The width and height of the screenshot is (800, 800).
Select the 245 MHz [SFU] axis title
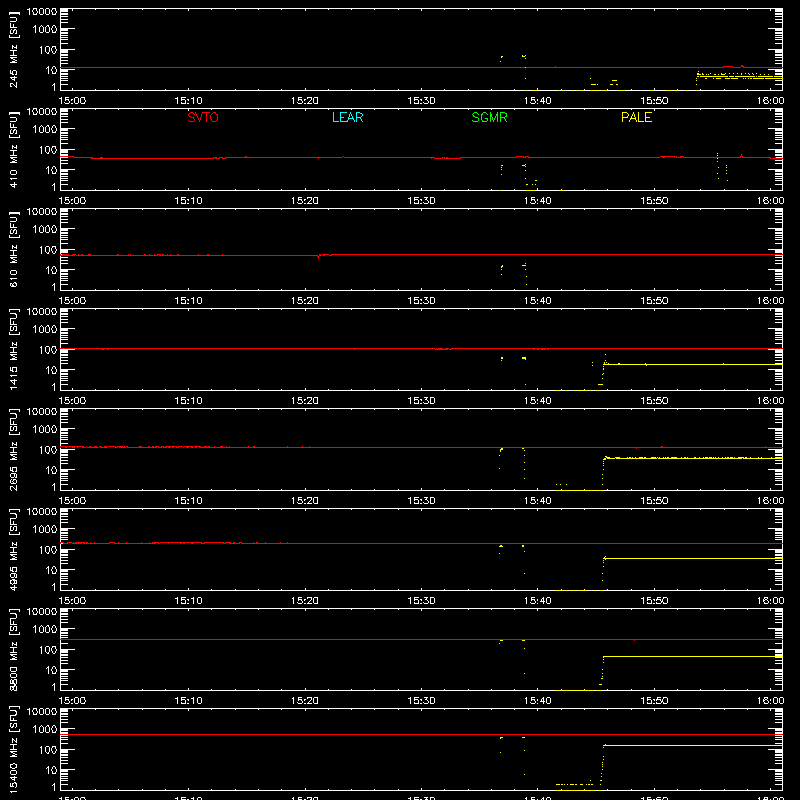14,49
